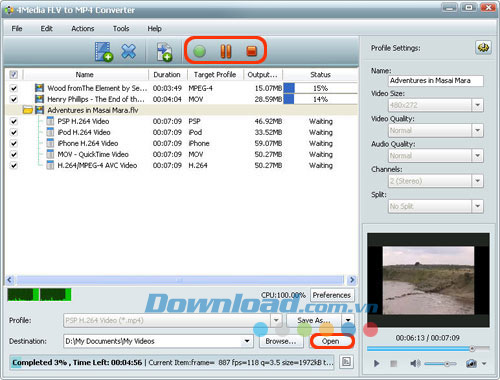Image resolution: width=500 pixels, height=380 pixels.
Task: Uncheck the Henry Phillips row checkbox
Action: [14, 99]
